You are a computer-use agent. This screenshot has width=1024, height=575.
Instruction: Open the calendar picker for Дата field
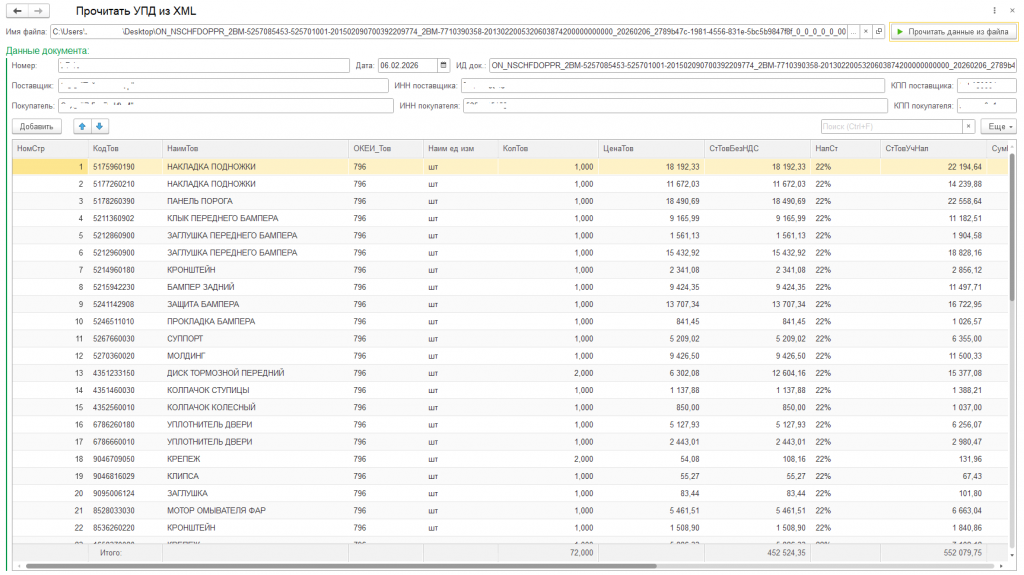click(444, 66)
